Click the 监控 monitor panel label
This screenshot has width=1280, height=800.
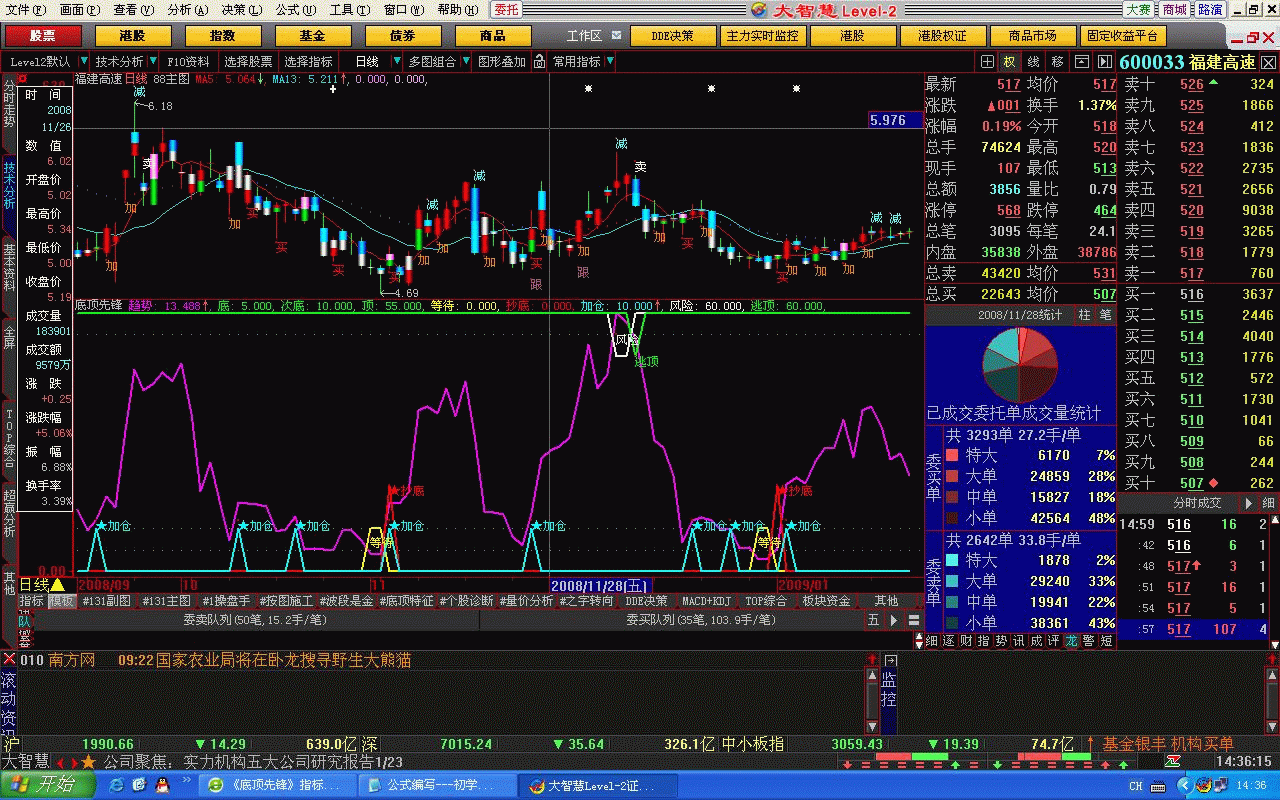[887, 690]
